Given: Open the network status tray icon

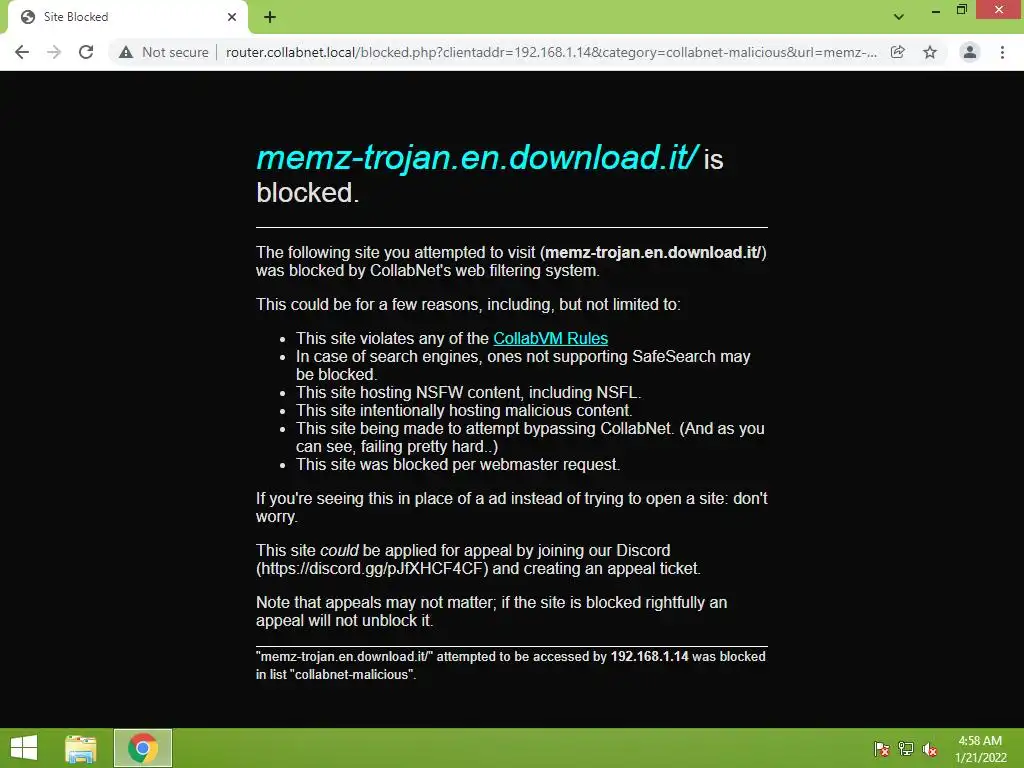Looking at the screenshot, I should click(906, 749).
